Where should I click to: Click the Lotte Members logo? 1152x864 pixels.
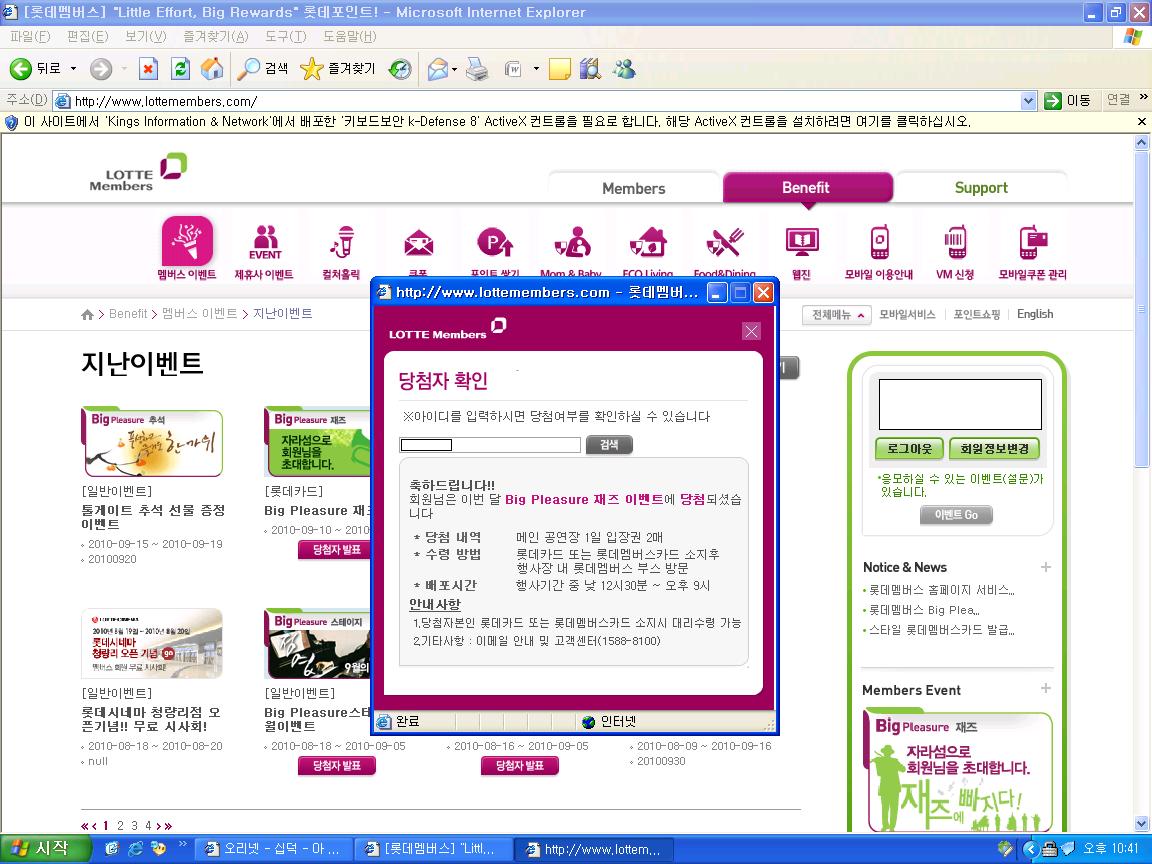point(138,173)
